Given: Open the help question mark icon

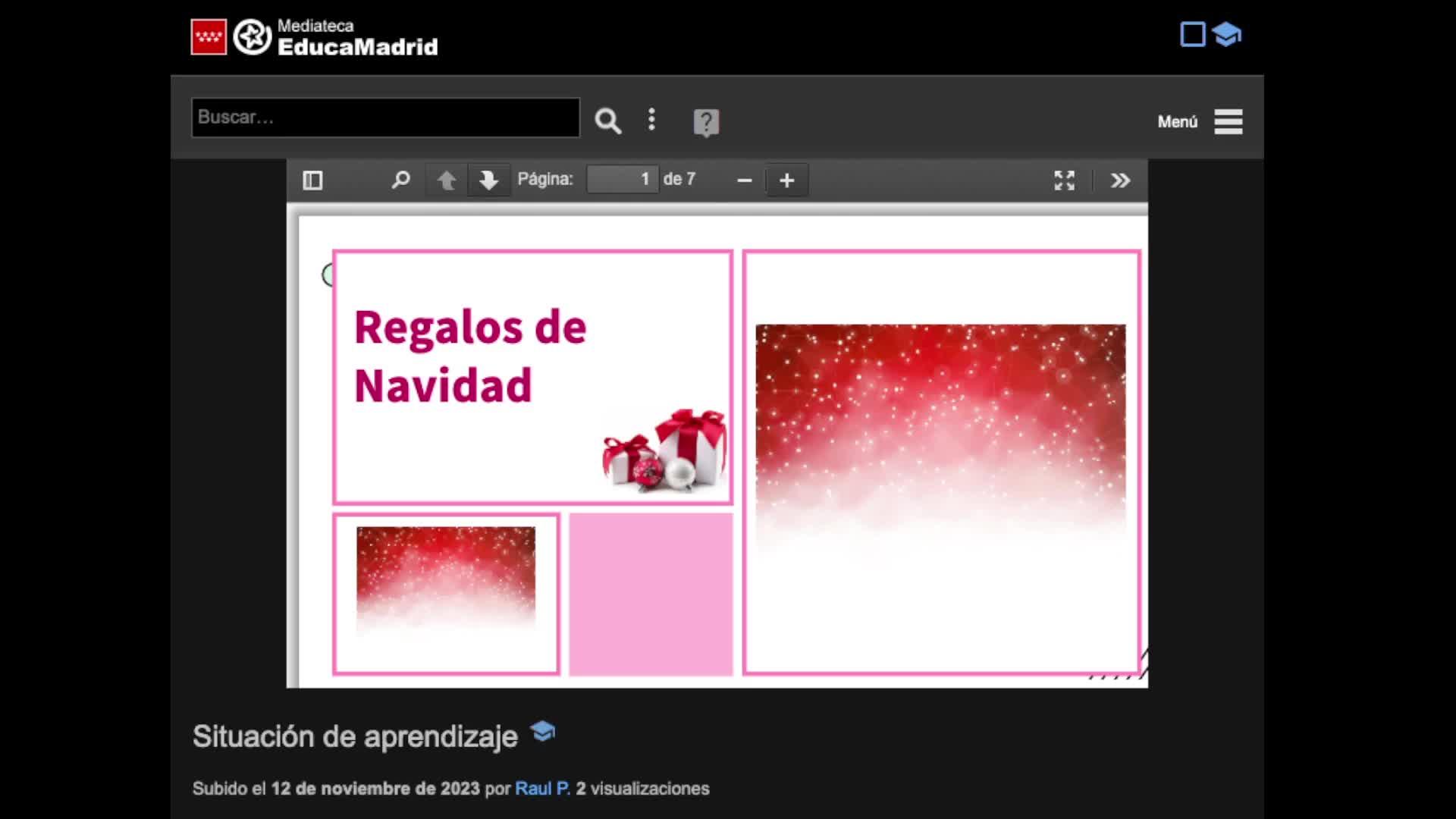Looking at the screenshot, I should click(706, 122).
